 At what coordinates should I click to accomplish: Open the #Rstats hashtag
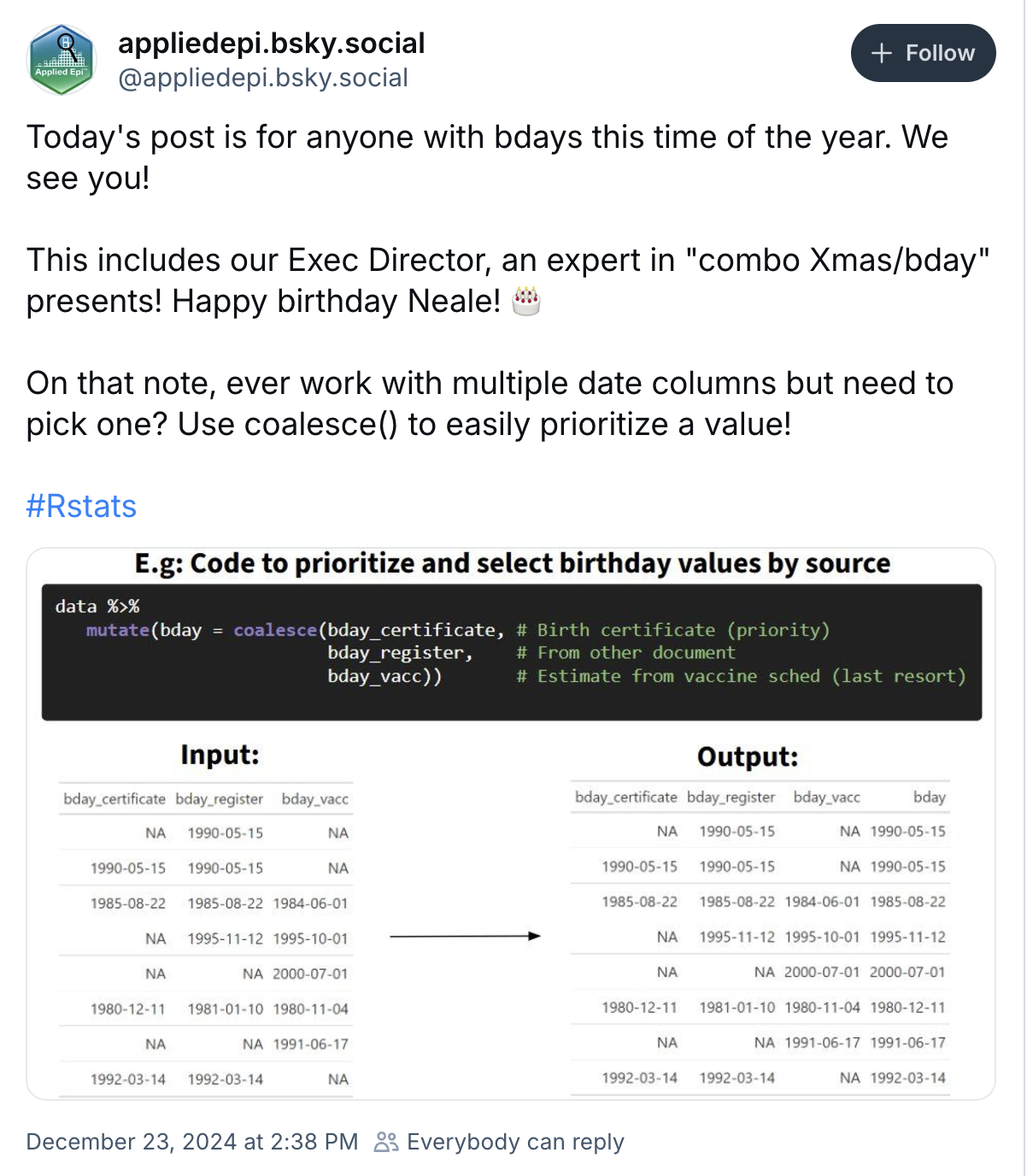(x=81, y=506)
